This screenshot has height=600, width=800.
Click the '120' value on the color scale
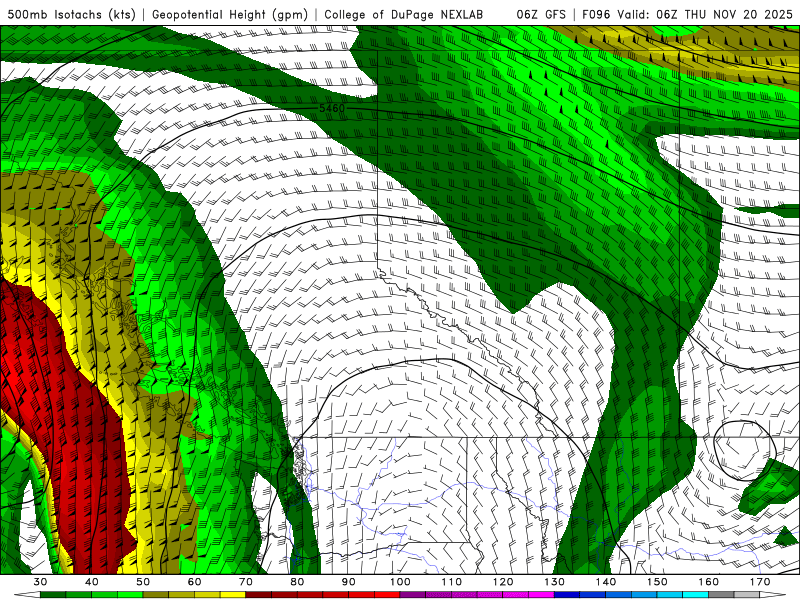[x=503, y=582]
